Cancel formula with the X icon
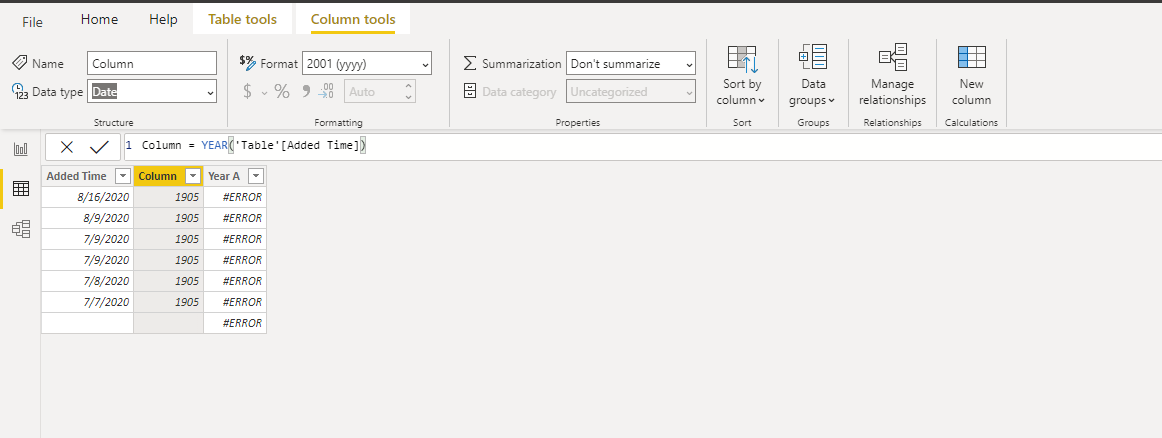 tap(67, 147)
